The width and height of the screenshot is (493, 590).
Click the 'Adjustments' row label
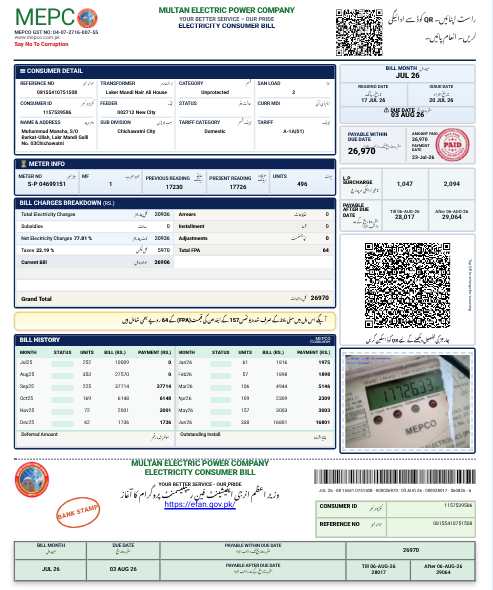pyautogui.click(x=193, y=238)
